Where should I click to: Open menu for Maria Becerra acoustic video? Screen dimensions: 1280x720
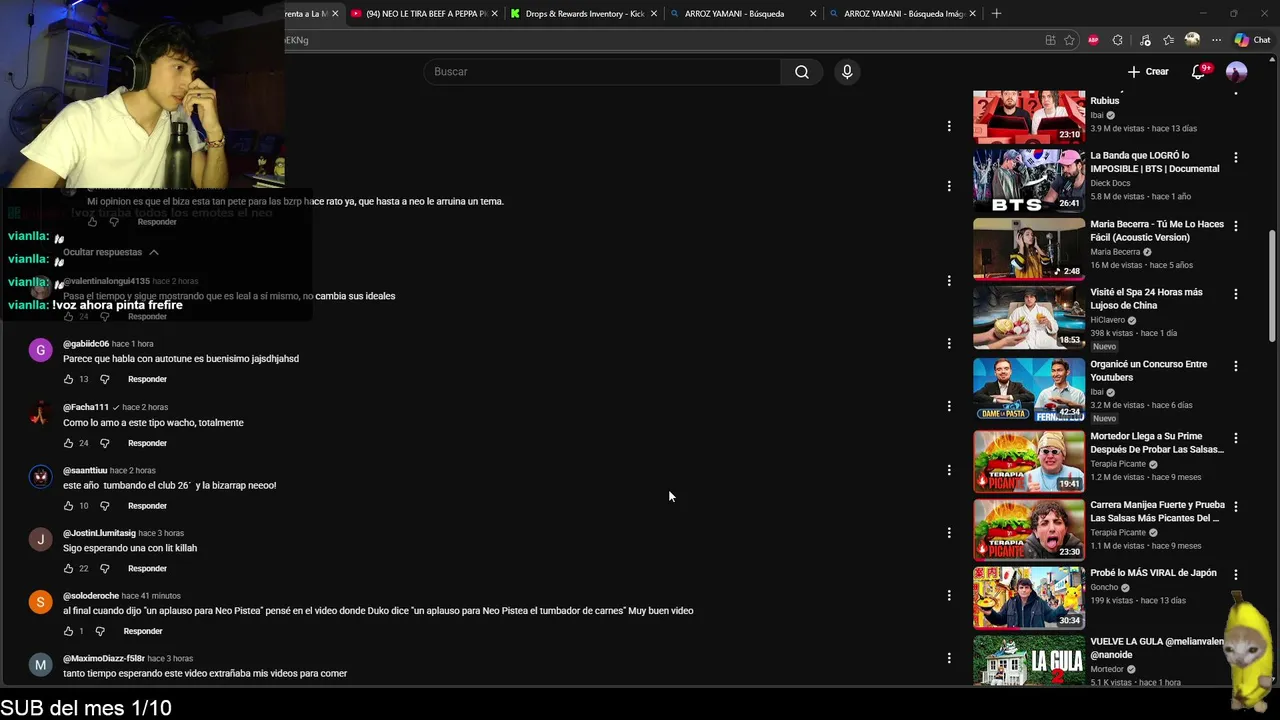pos(1236,226)
